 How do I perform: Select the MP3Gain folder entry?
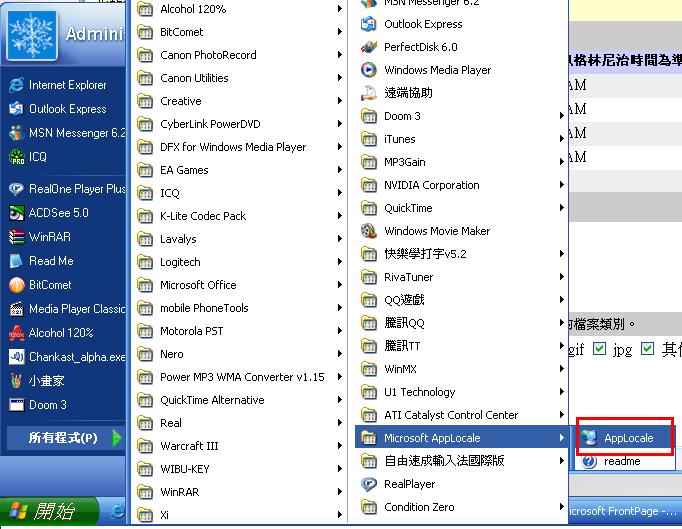[461, 162]
